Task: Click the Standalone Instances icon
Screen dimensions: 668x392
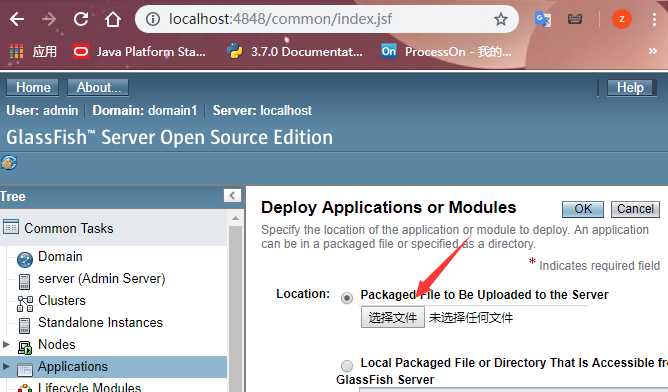Action: click(x=25, y=326)
